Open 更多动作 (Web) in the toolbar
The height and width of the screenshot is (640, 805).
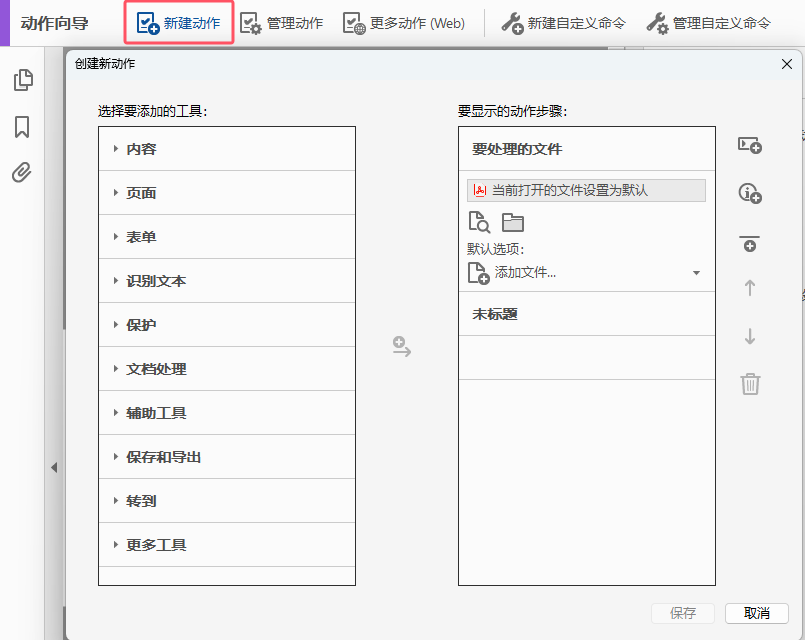click(x=404, y=23)
